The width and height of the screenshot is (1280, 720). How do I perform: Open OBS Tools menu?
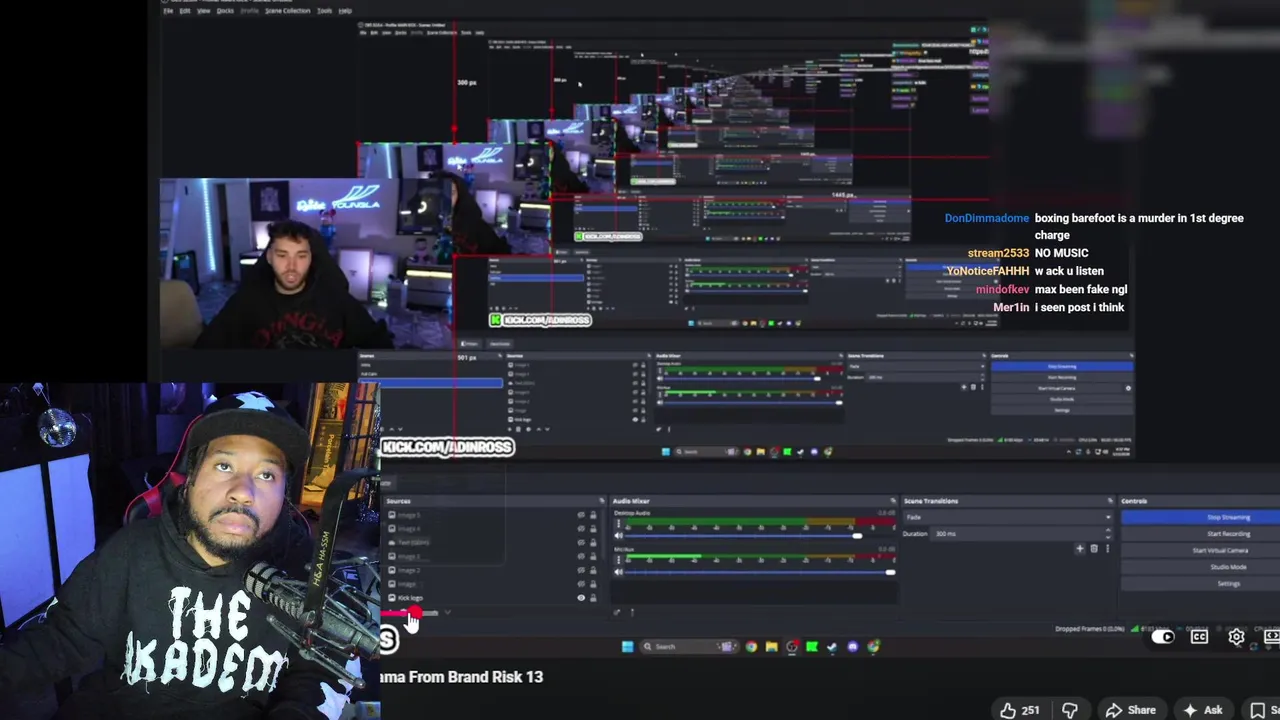(324, 10)
